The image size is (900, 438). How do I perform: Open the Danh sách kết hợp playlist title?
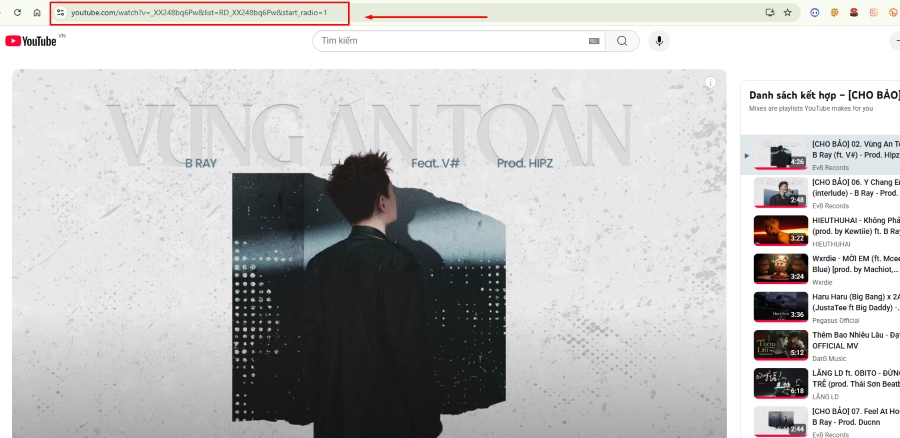pos(824,95)
